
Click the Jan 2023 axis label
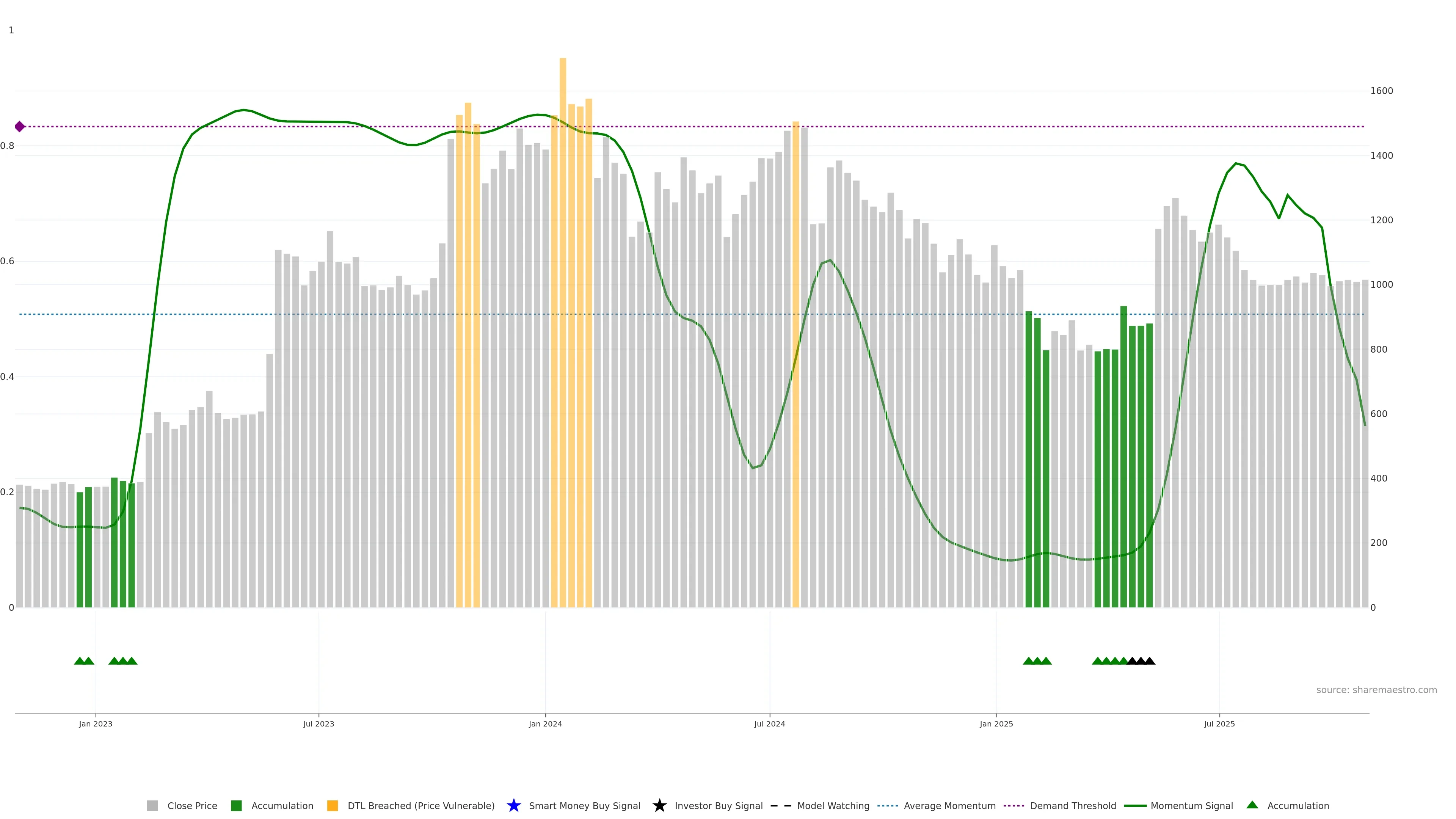pyautogui.click(x=96, y=723)
